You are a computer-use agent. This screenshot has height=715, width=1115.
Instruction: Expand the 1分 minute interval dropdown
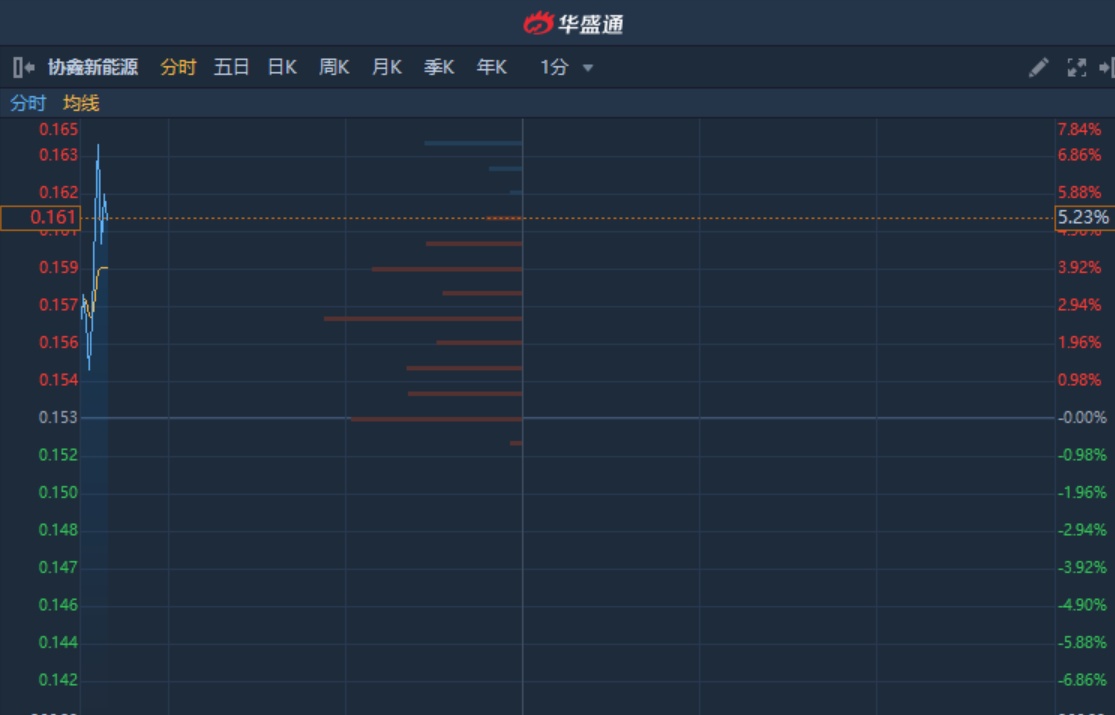[x=555, y=67]
